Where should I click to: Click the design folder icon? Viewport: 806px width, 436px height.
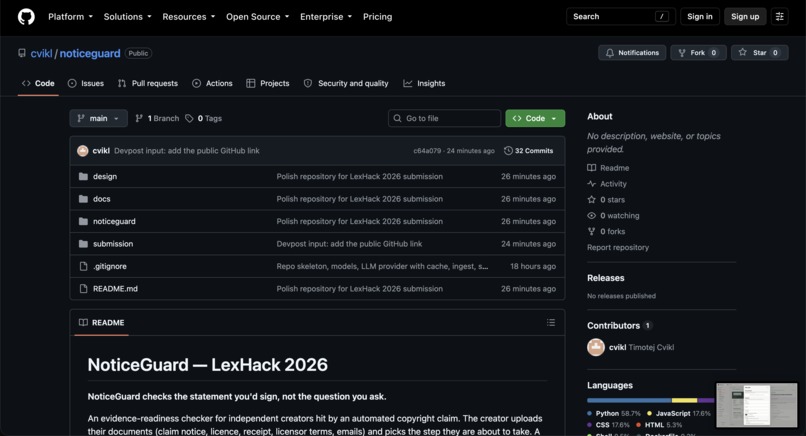coord(83,176)
